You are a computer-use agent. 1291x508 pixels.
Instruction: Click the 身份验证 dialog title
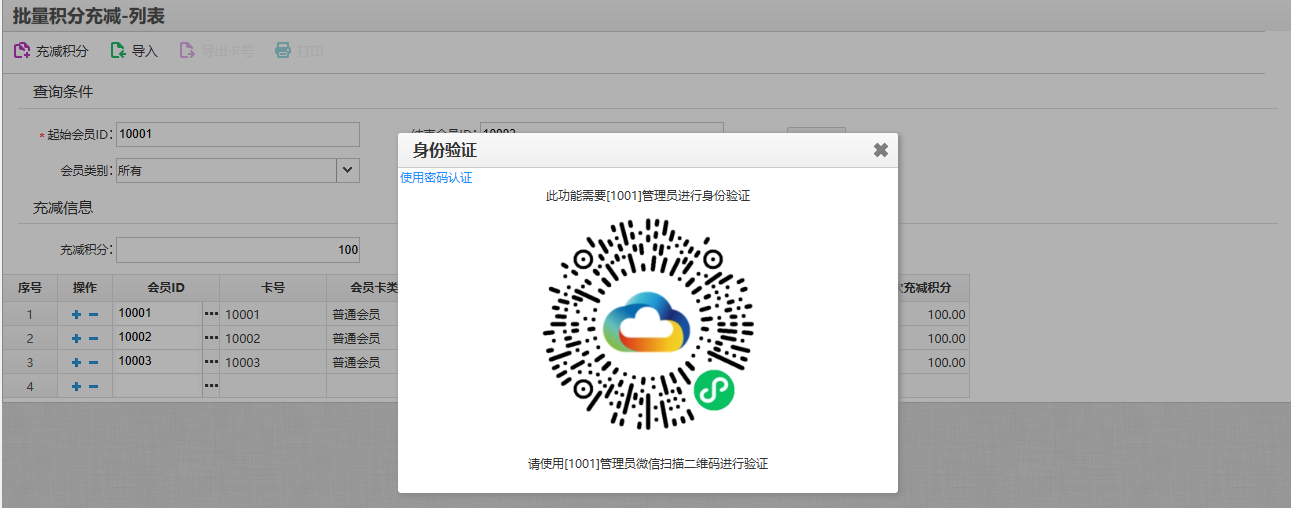445,150
